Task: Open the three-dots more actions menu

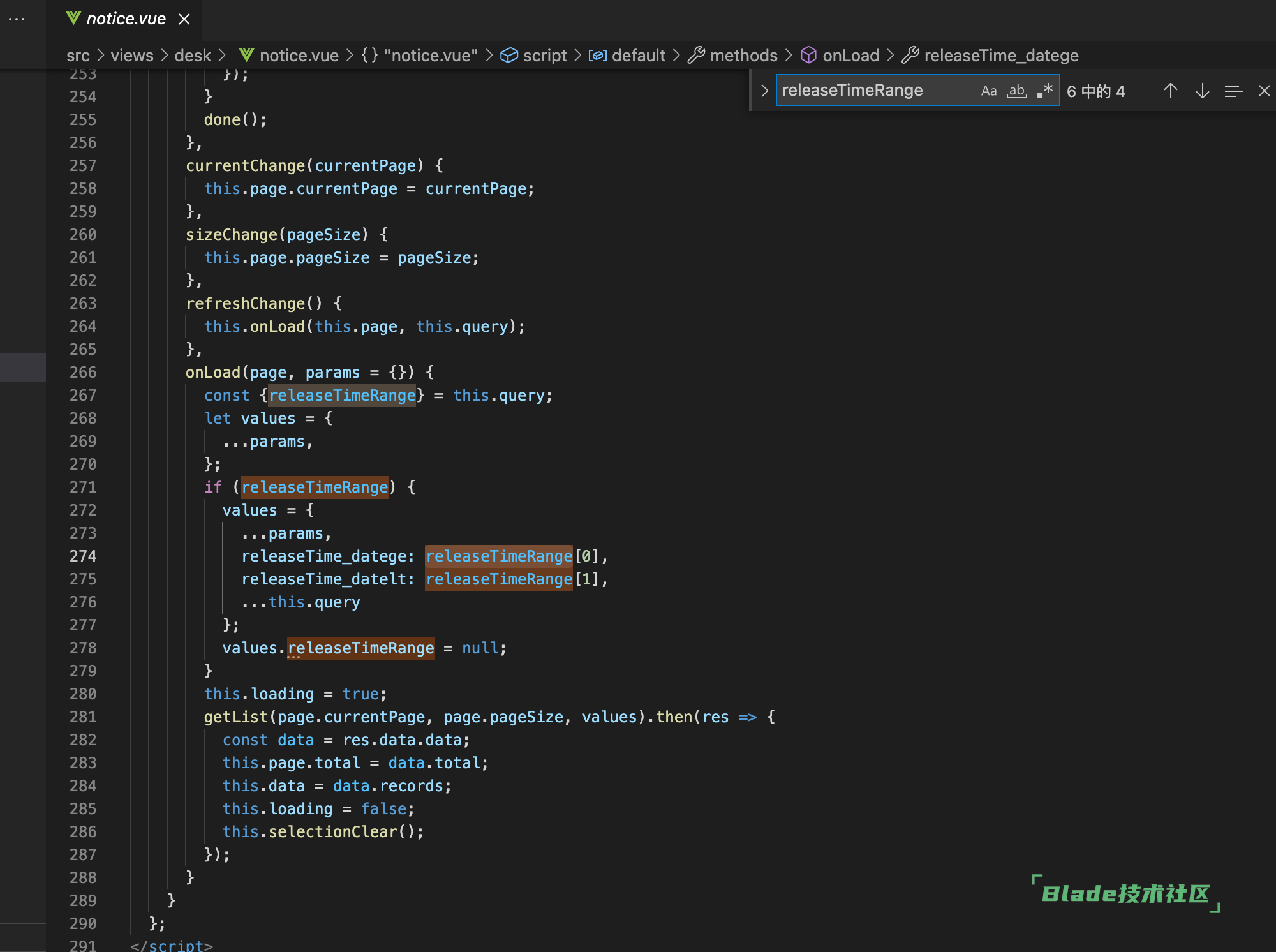Action: click(17, 19)
